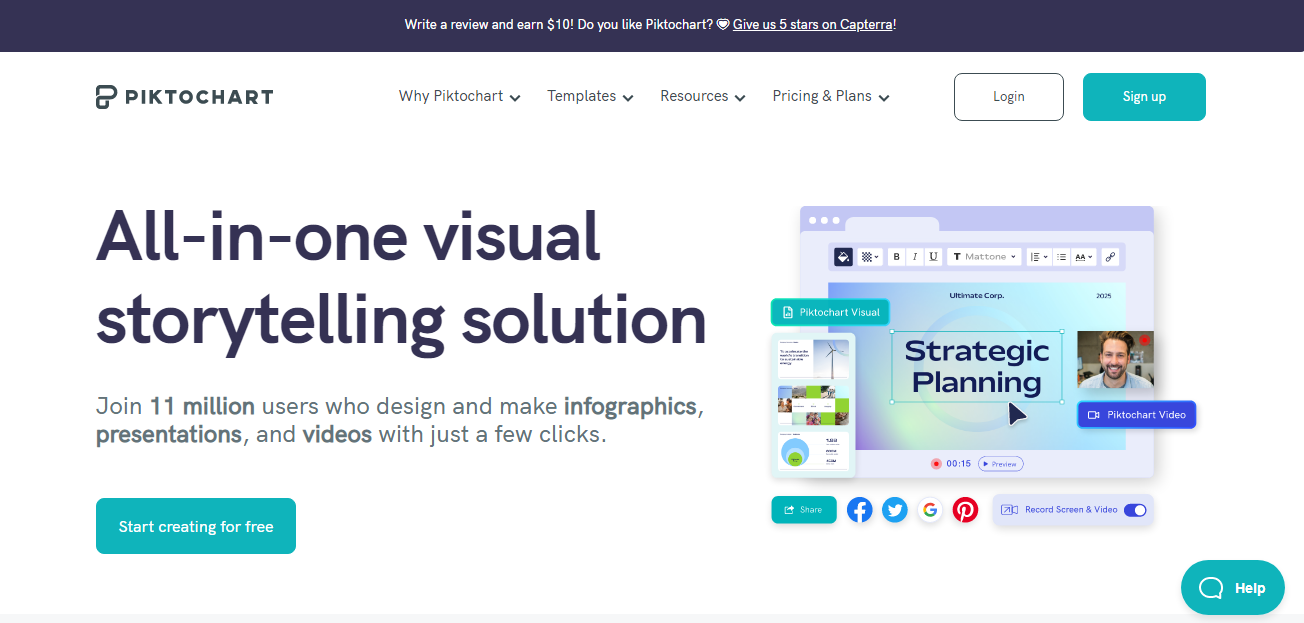Viewport: 1304px width, 623px height.
Task: Click the Facebook share icon
Action: coord(860,510)
